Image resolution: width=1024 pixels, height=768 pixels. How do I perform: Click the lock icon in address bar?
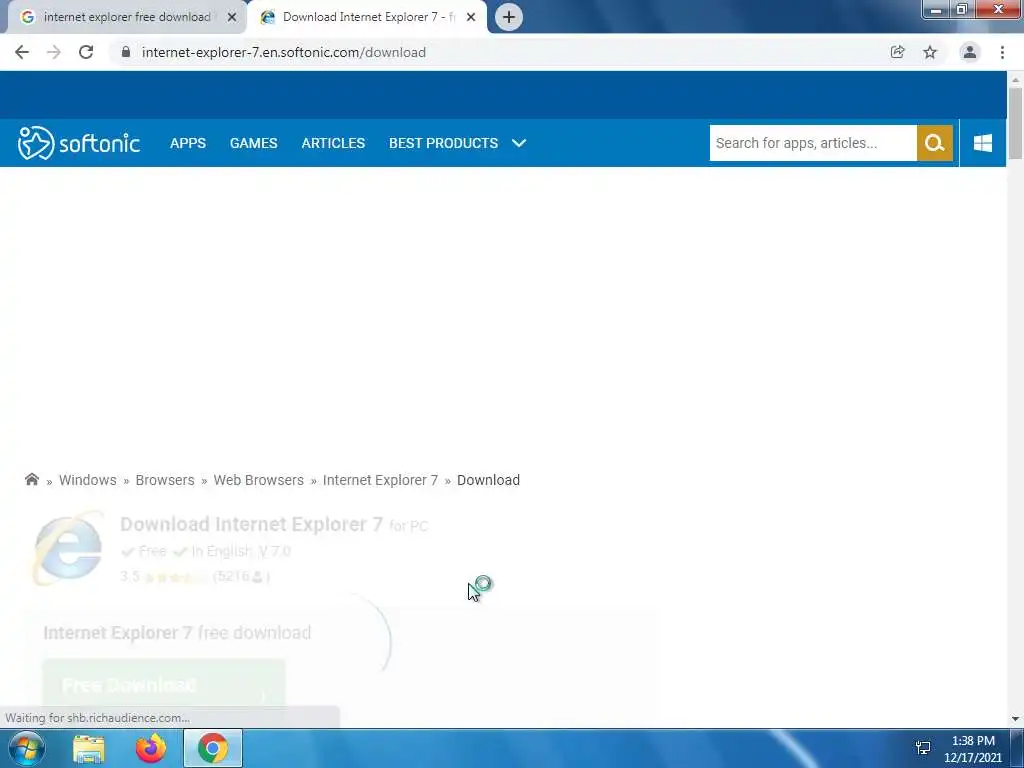point(126,52)
